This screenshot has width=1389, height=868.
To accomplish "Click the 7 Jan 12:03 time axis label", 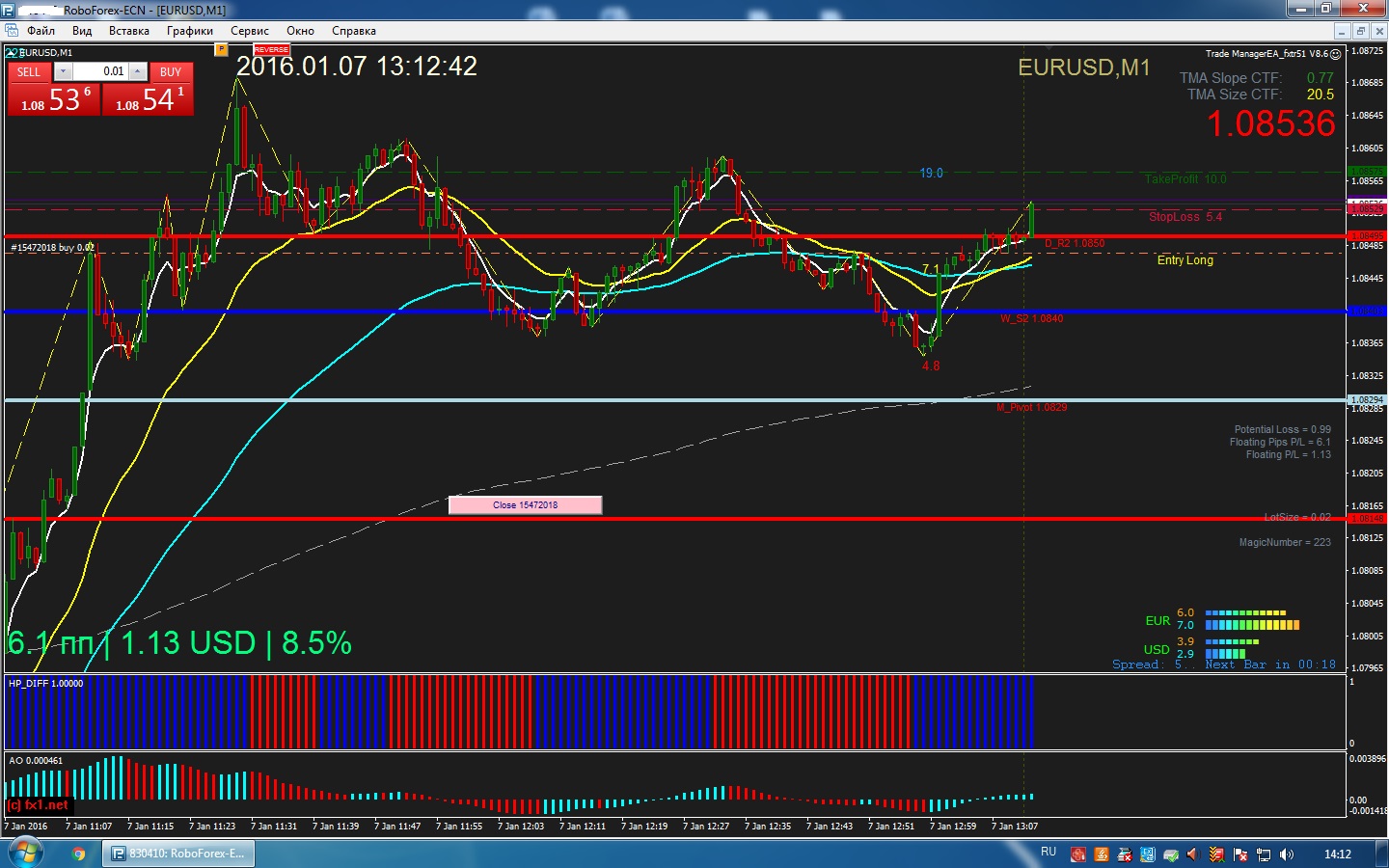I will tap(521, 827).
